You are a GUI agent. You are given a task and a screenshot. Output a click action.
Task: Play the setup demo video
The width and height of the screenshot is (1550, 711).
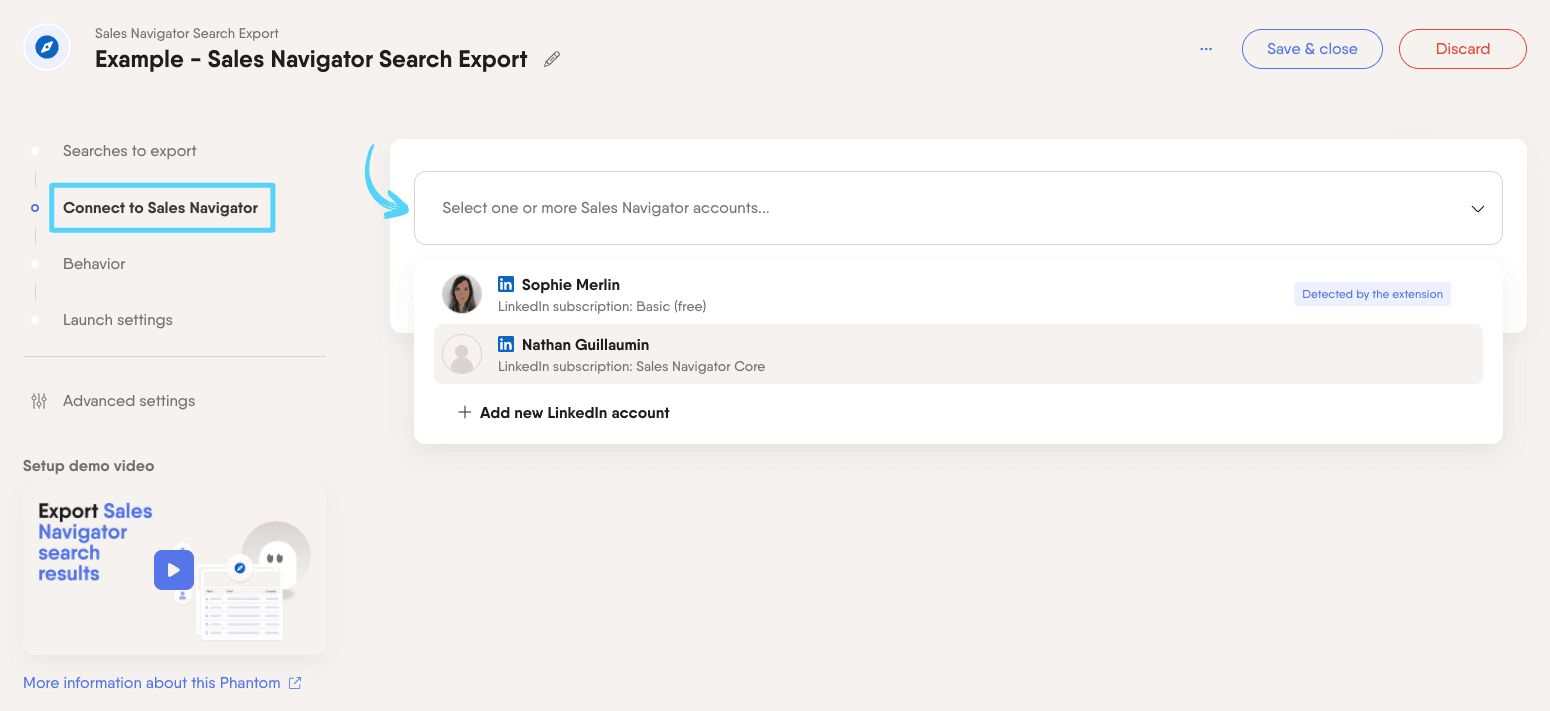(x=174, y=570)
